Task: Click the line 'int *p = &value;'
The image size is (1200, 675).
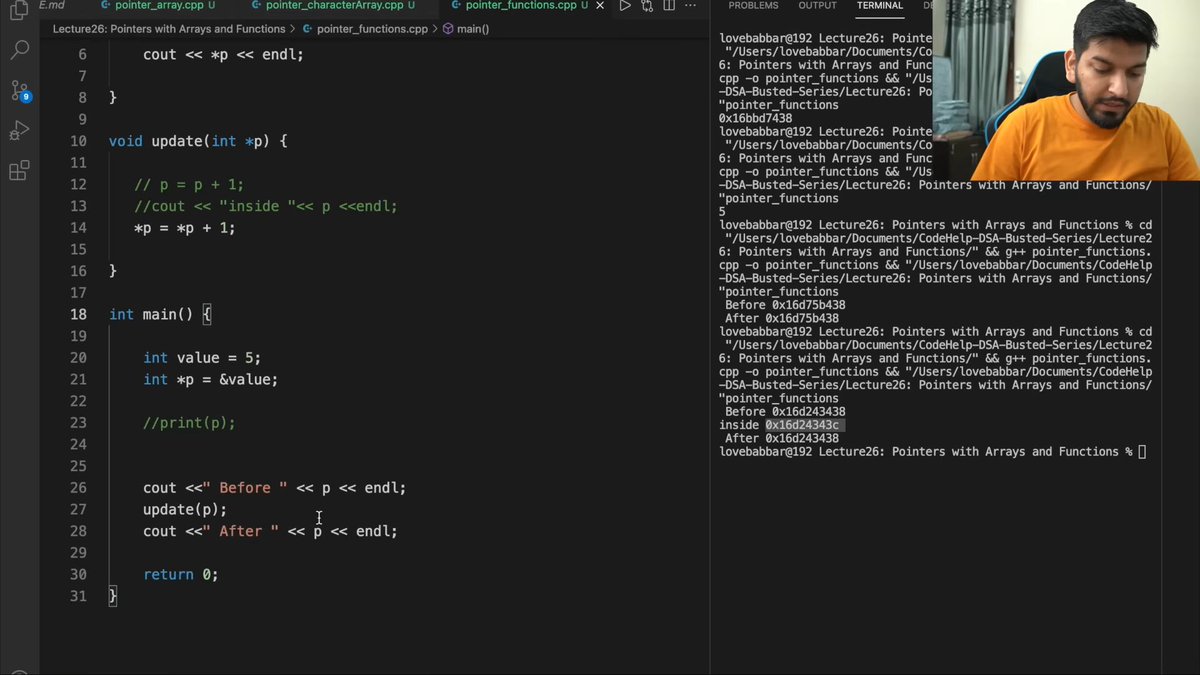Action: (210, 379)
